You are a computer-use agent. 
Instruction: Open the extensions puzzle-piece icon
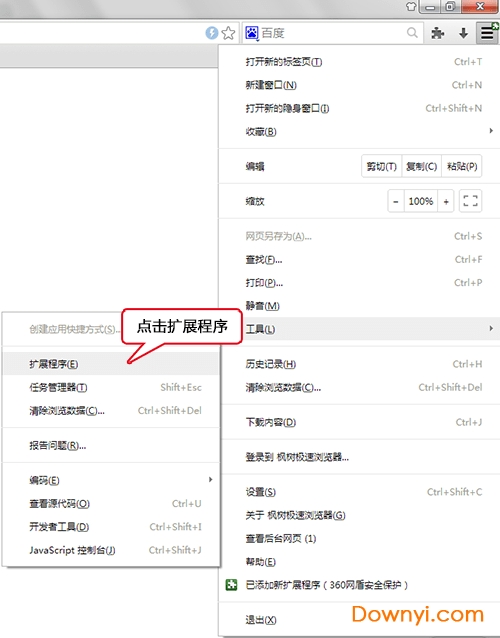437,33
